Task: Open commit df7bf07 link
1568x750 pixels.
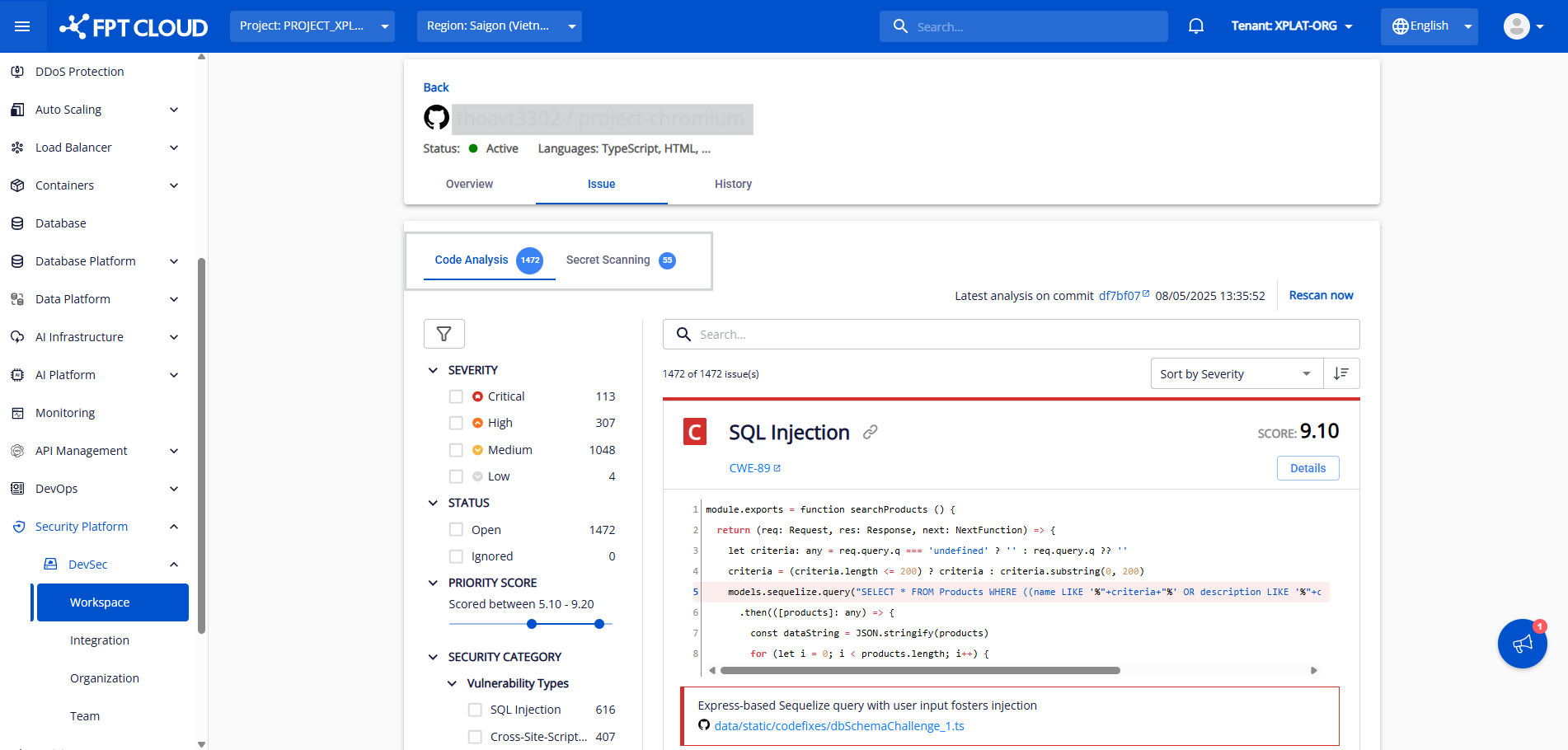Action: click(x=1124, y=296)
